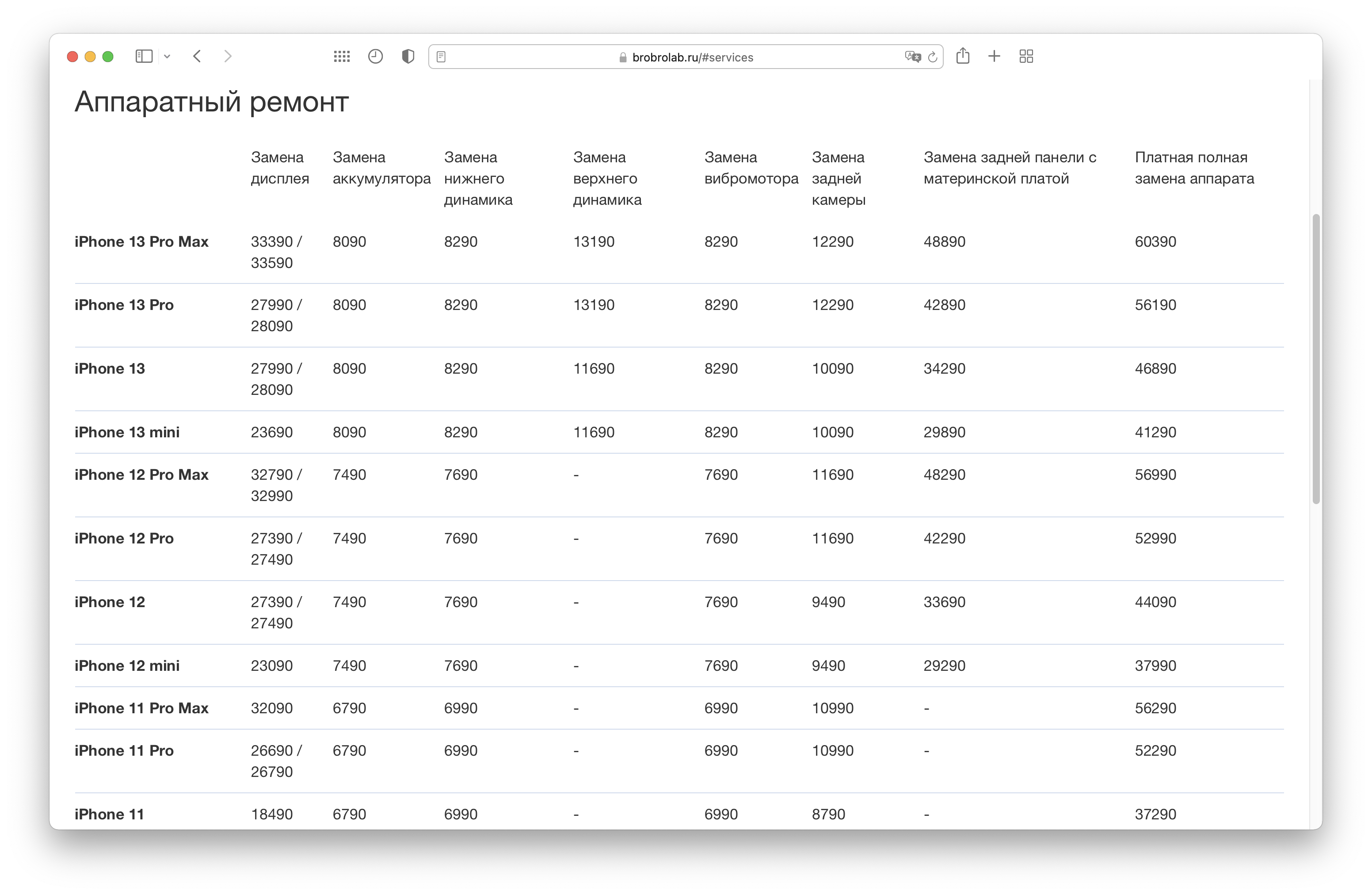Image resolution: width=1372 pixels, height=895 pixels.
Task: Click the Замена дисплея column header
Action: point(280,168)
